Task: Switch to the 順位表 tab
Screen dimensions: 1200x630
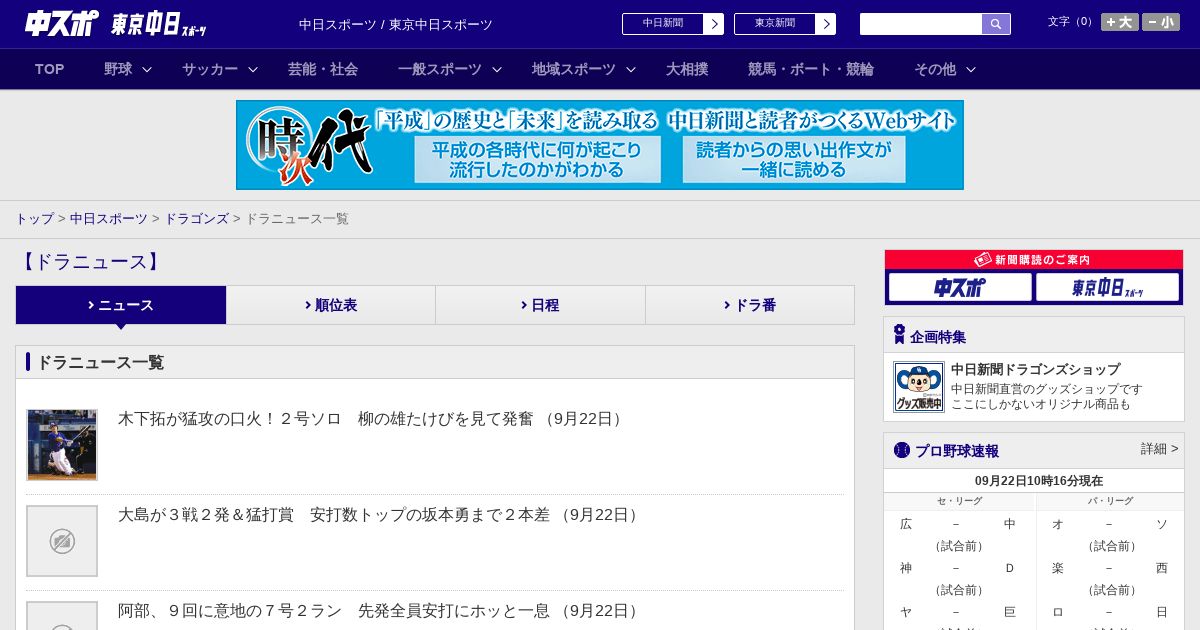Action: (331, 305)
